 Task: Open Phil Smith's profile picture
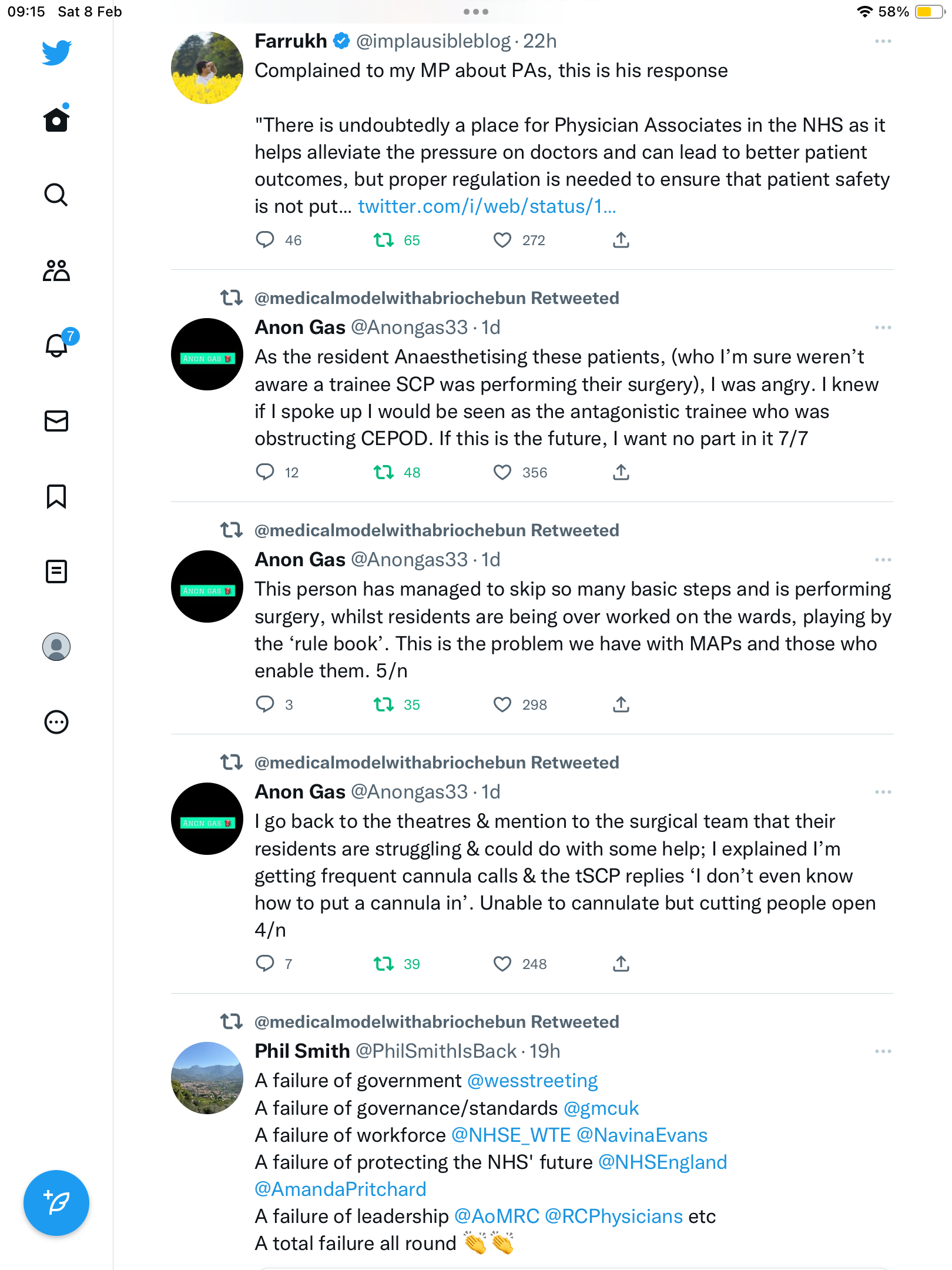207,1078
